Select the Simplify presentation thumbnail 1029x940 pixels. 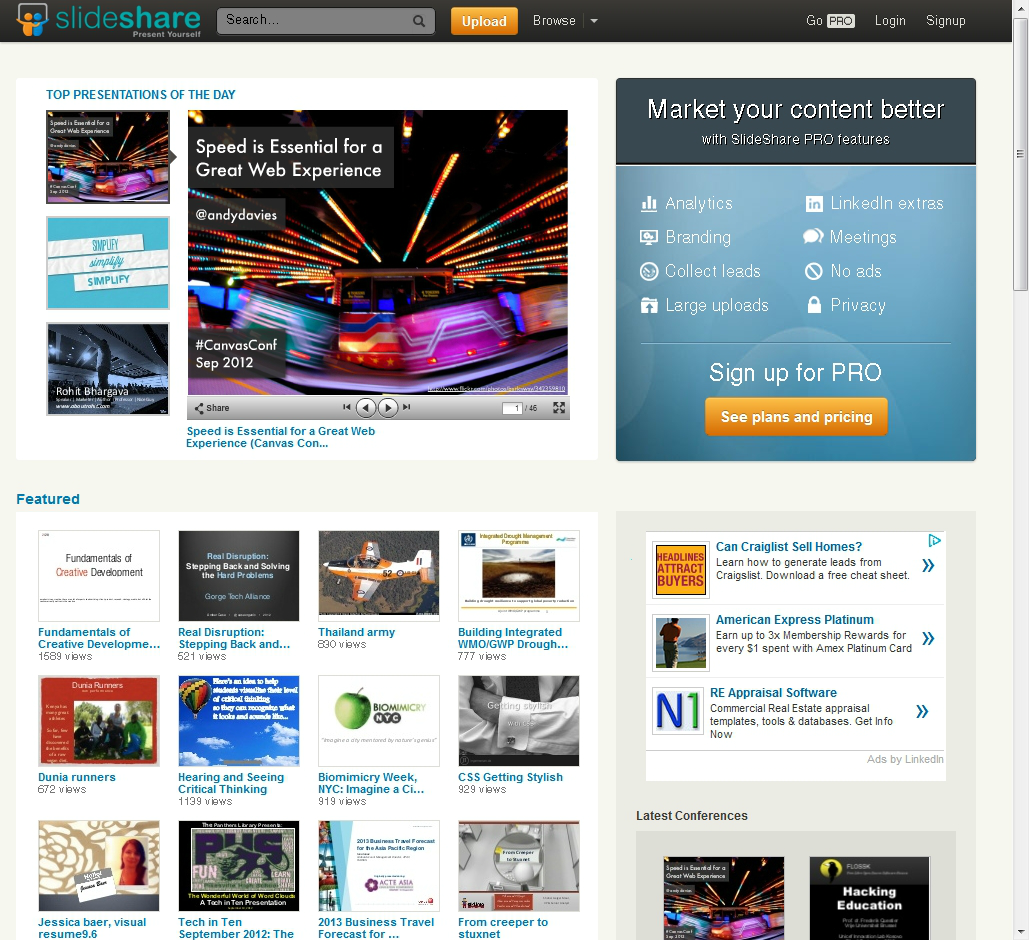(x=108, y=263)
